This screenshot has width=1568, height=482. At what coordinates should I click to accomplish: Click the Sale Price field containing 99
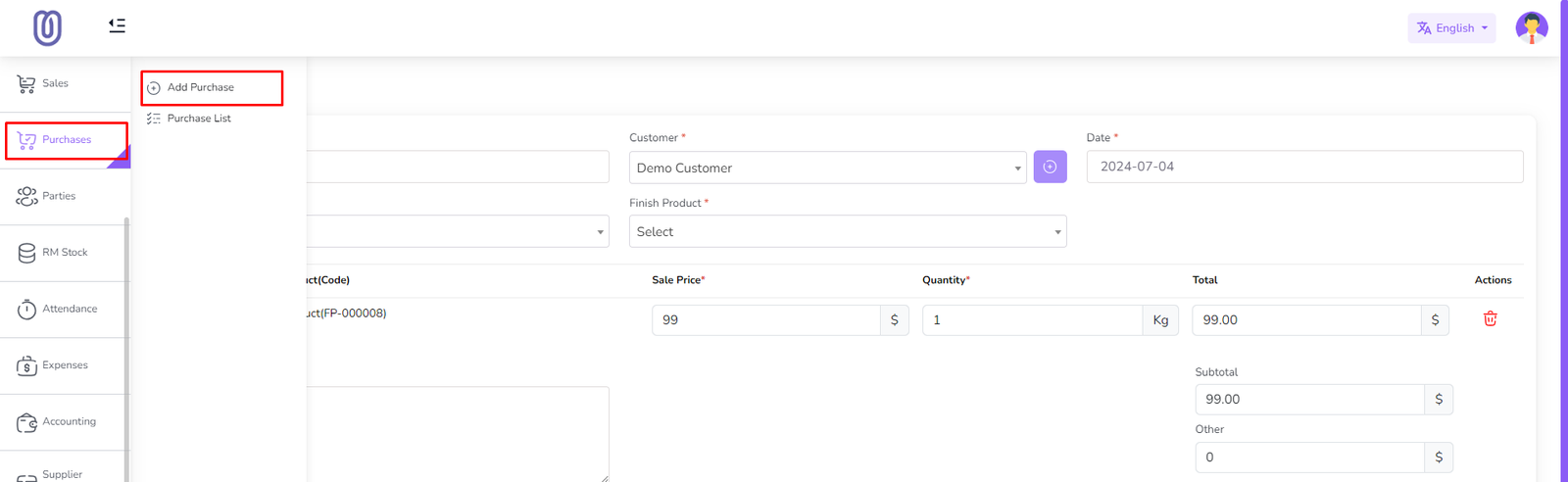coord(765,320)
